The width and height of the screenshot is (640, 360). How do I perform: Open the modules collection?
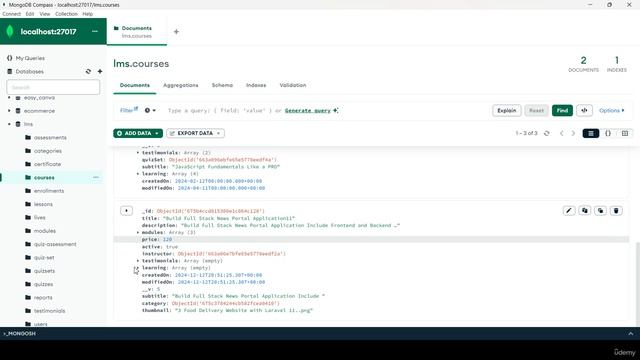point(44,231)
